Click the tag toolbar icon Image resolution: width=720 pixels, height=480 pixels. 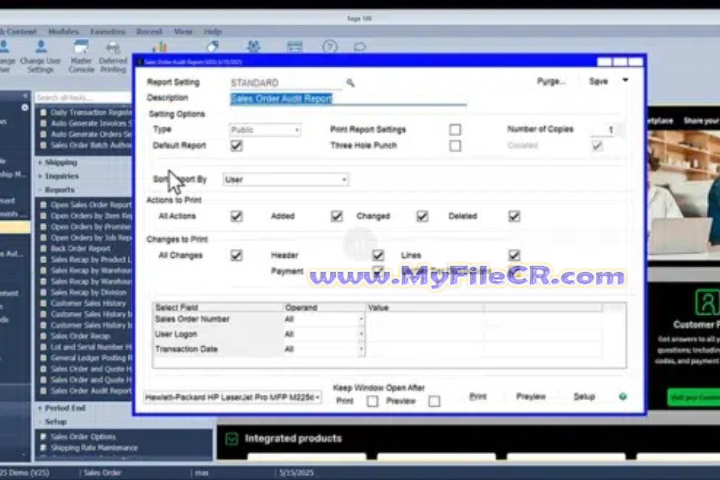(x=212, y=47)
